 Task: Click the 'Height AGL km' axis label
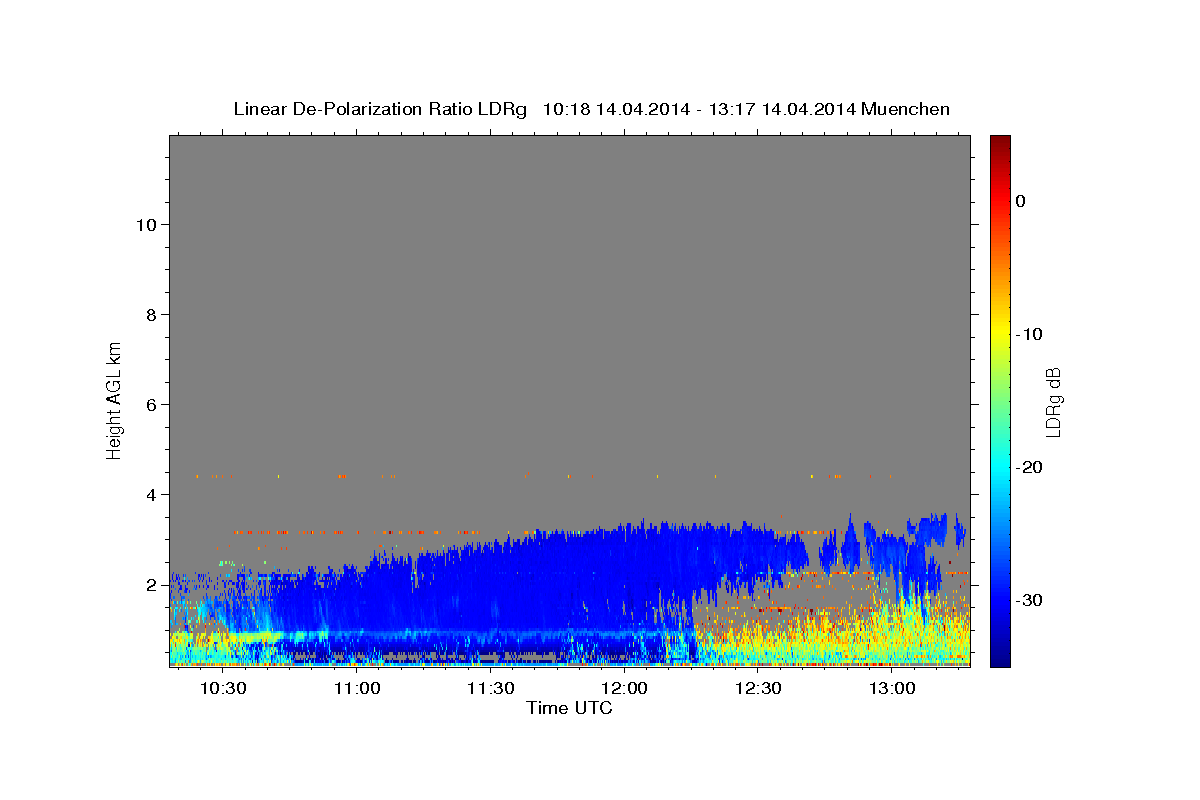115,400
